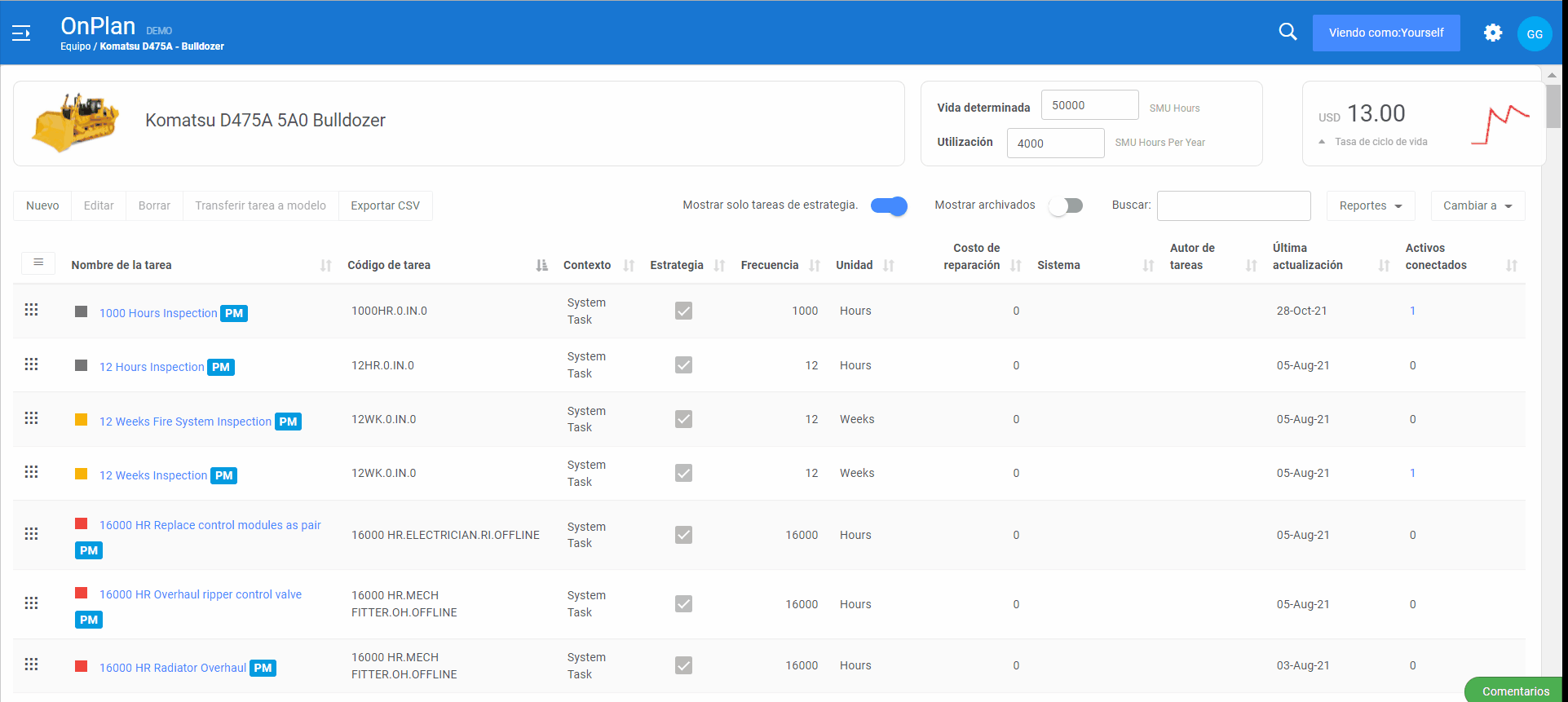Sort by Estrategia column
1568x702 pixels.
(x=719, y=265)
